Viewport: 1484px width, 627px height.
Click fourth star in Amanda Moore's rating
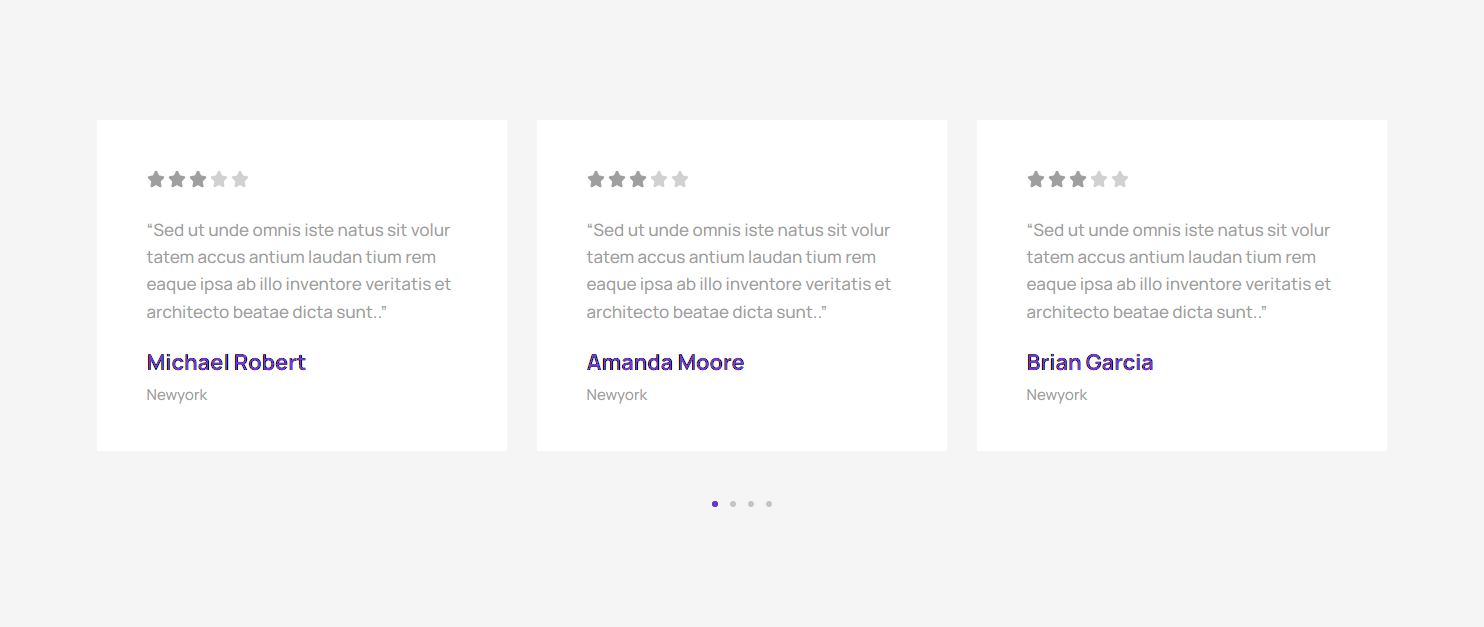click(659, 180)
